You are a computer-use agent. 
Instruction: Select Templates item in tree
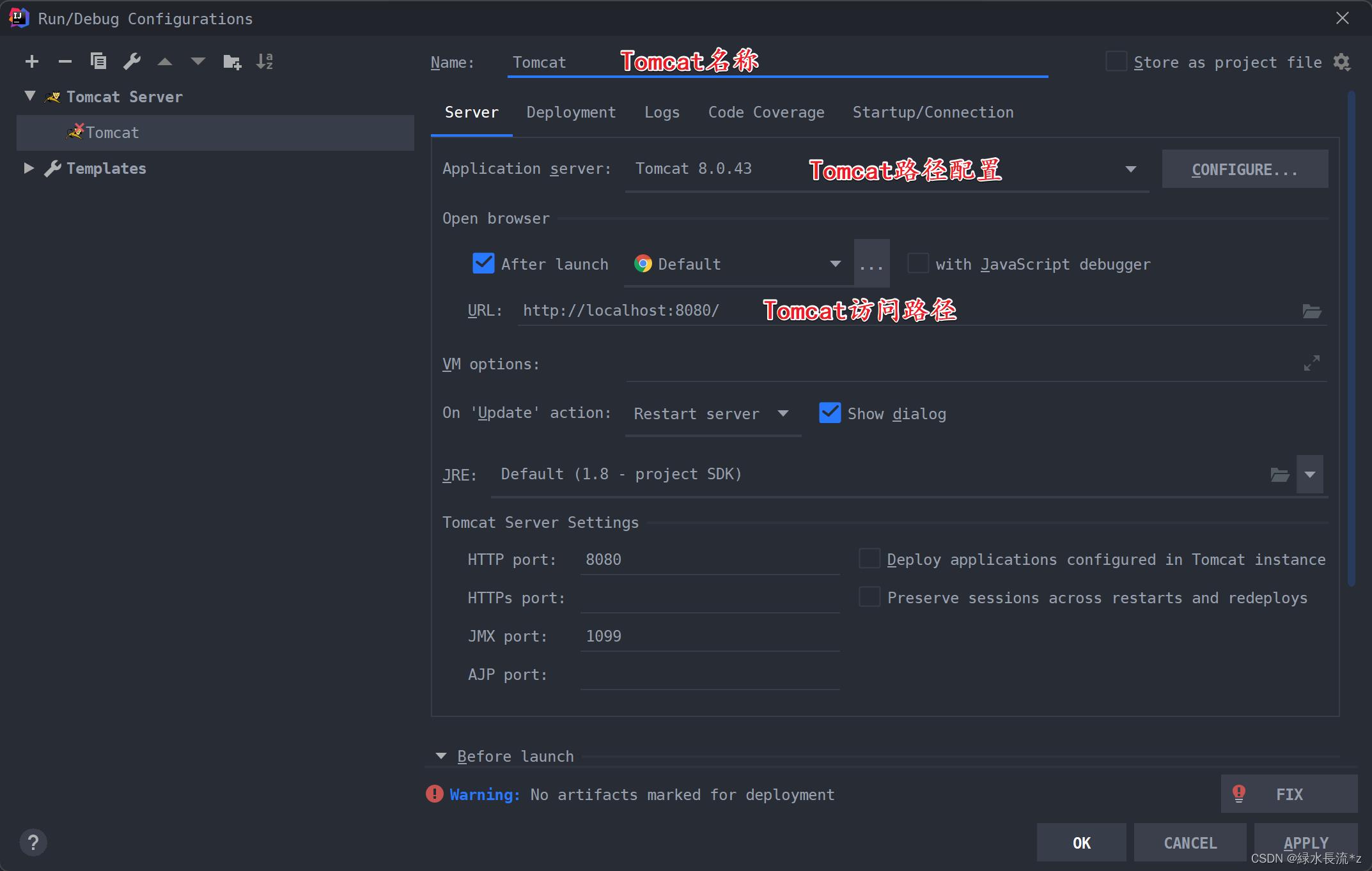click(x=106, y=169)
